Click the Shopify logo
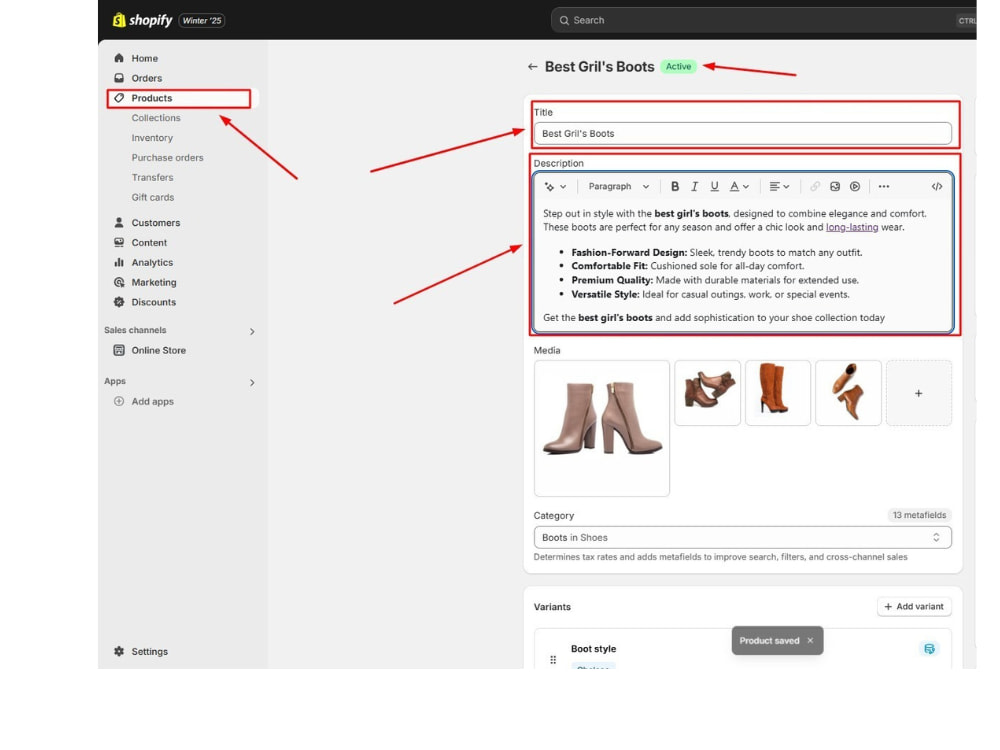The width and height of the screenshot is (1000, 750). pos(142,20)
